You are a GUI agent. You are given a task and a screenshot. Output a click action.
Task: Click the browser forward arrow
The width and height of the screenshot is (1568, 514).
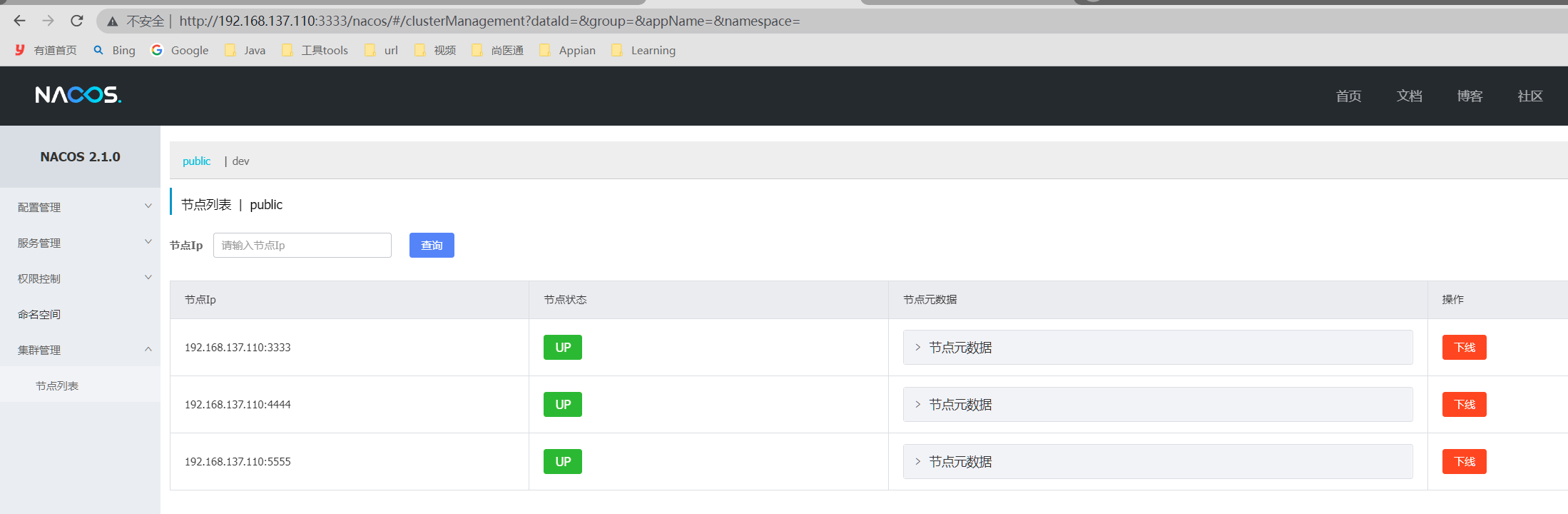click(x=48, y=21)
